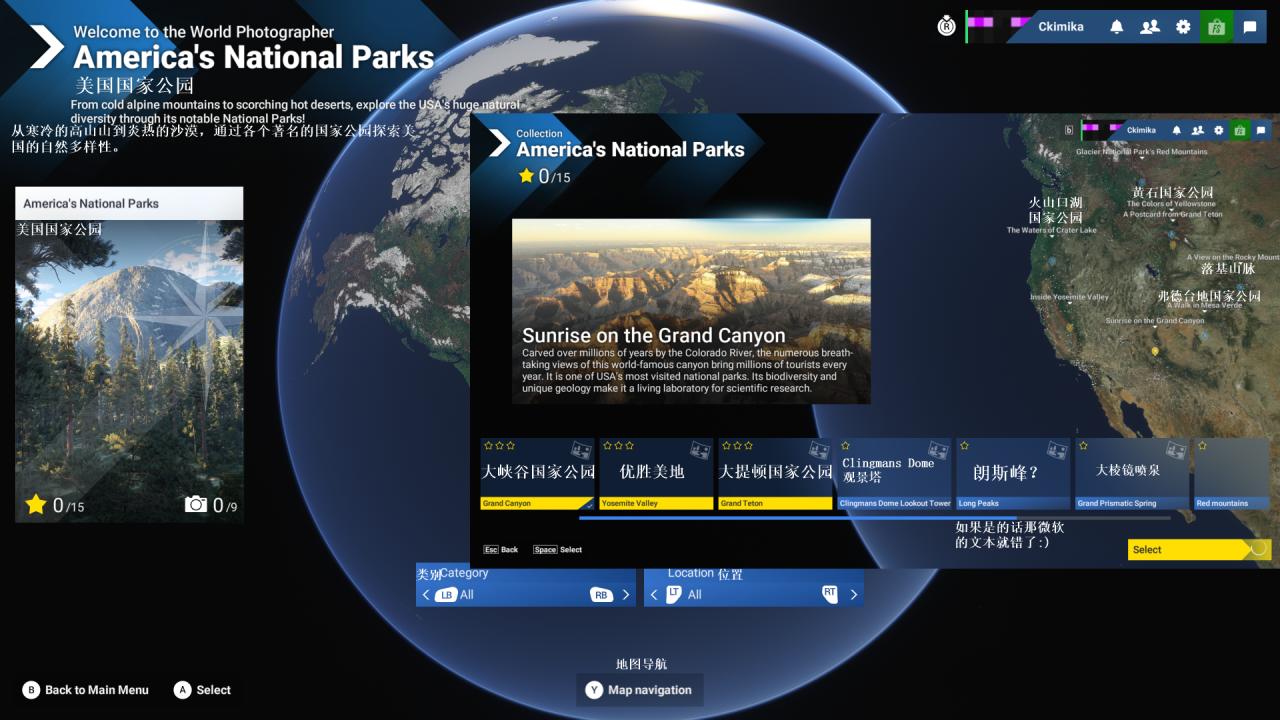
Task: Select the Grand Teton card
Action: [x=775, y=474]
